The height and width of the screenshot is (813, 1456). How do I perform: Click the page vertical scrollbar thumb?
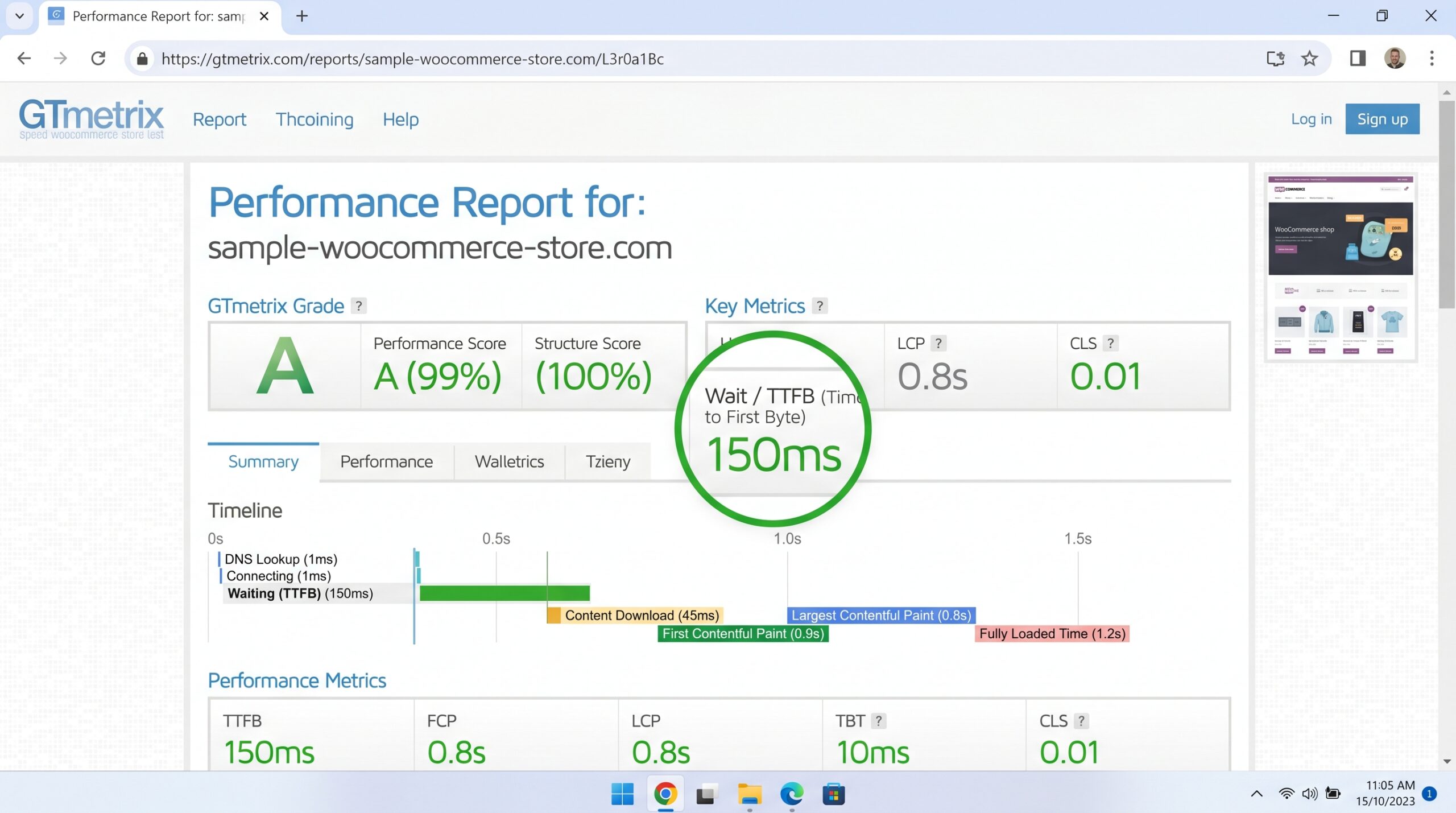tap(1447, 205)
